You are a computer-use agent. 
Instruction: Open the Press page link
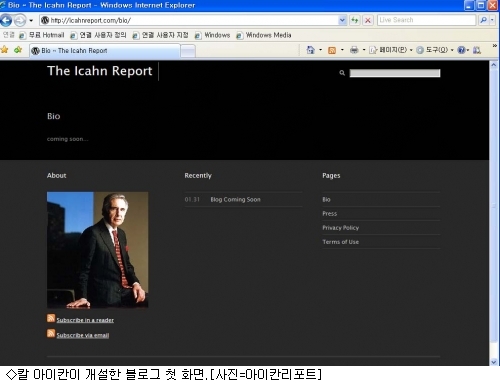pos(329,213)
